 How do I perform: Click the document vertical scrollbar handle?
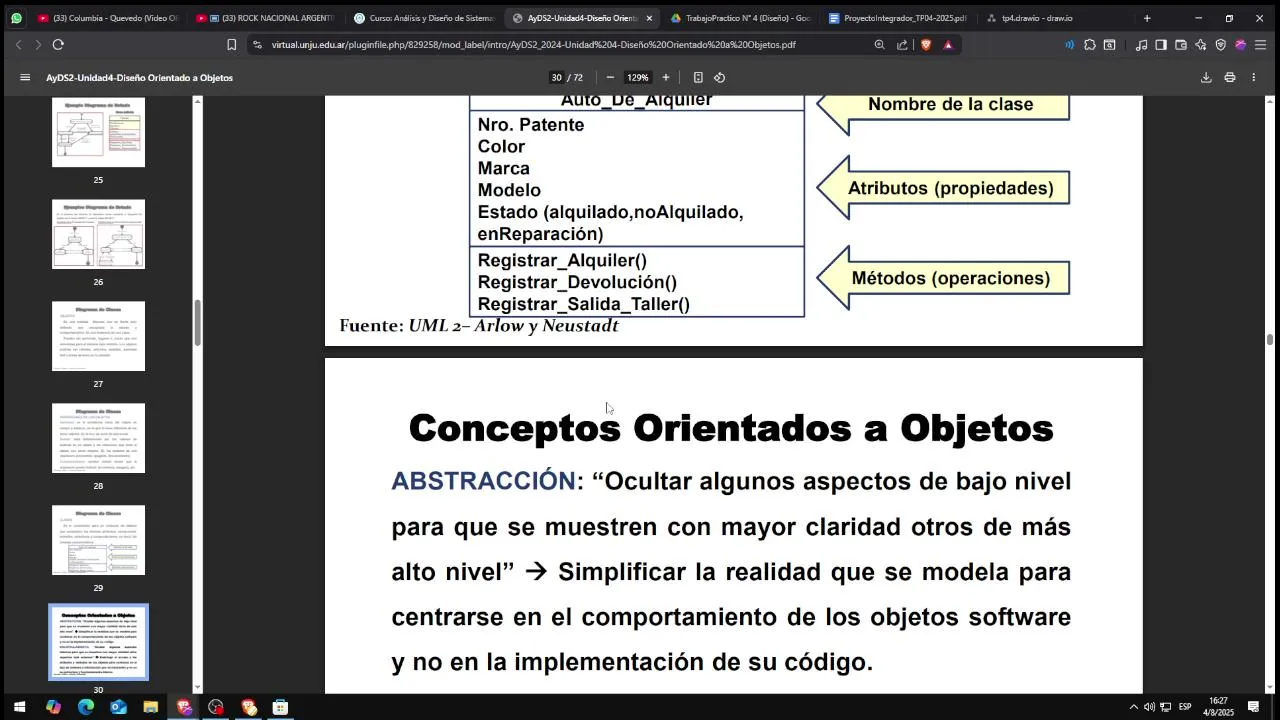1270,340
